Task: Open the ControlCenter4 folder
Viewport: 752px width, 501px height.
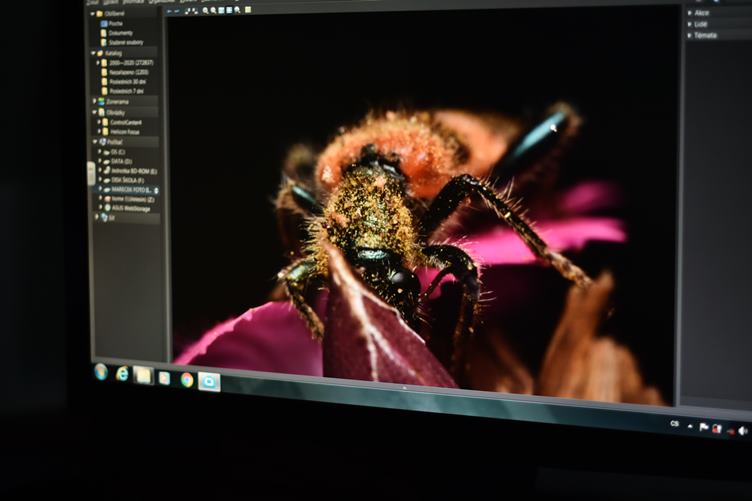Action: (x=122, y=122)
